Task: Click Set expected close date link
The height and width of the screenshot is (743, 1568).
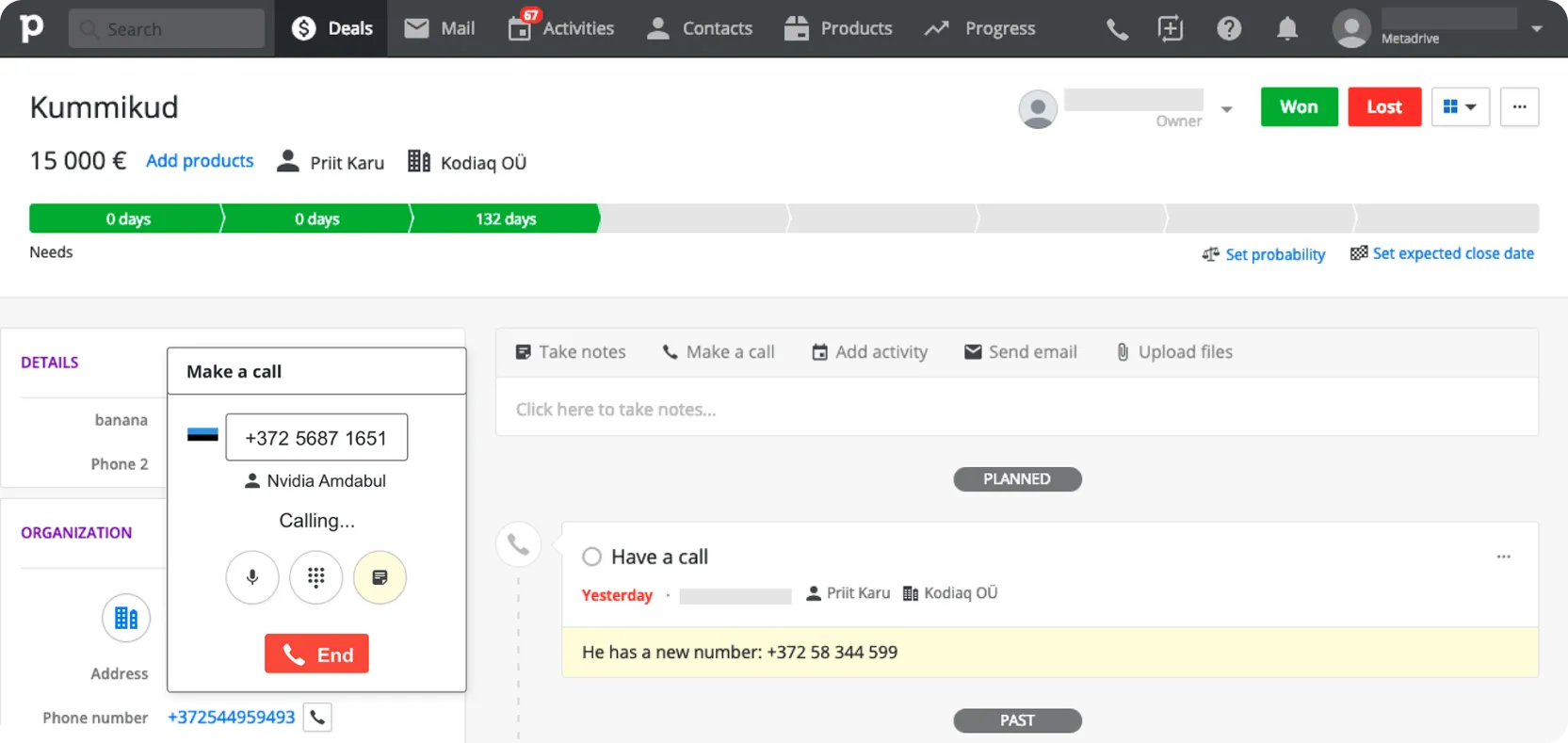Action: pos(1442,253)
